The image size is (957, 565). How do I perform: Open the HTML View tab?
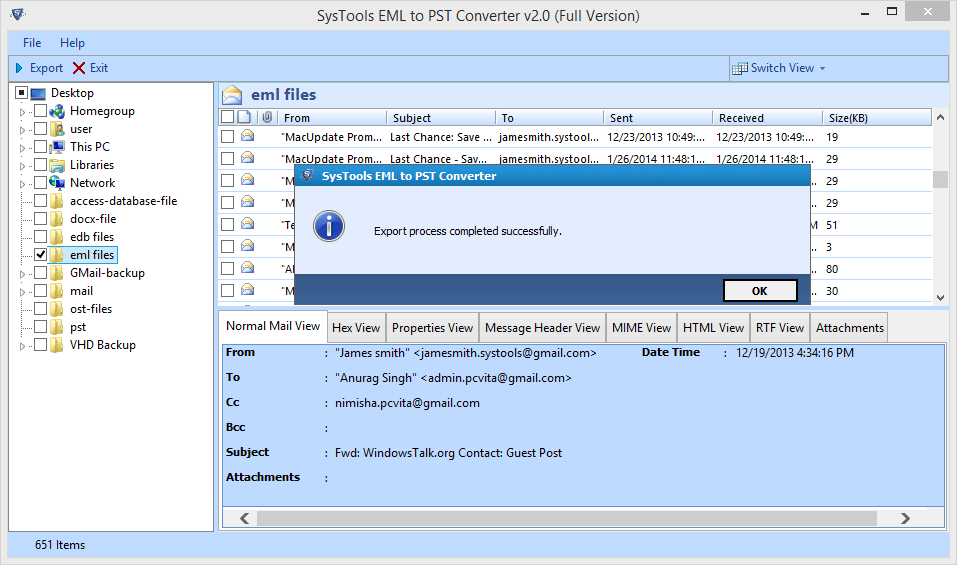(x=713, y=328)
